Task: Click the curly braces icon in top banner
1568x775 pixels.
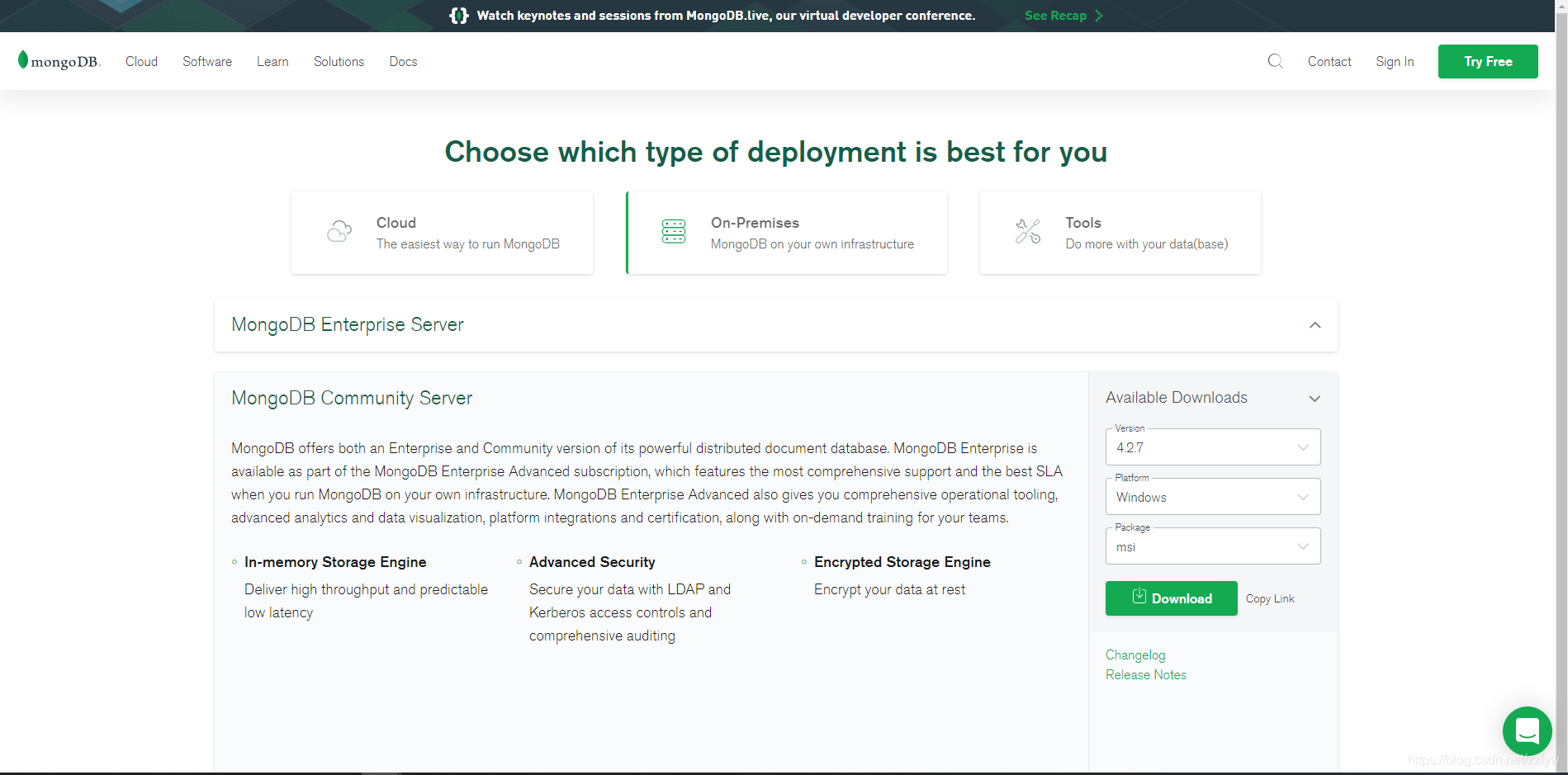Action: point(458,15)
